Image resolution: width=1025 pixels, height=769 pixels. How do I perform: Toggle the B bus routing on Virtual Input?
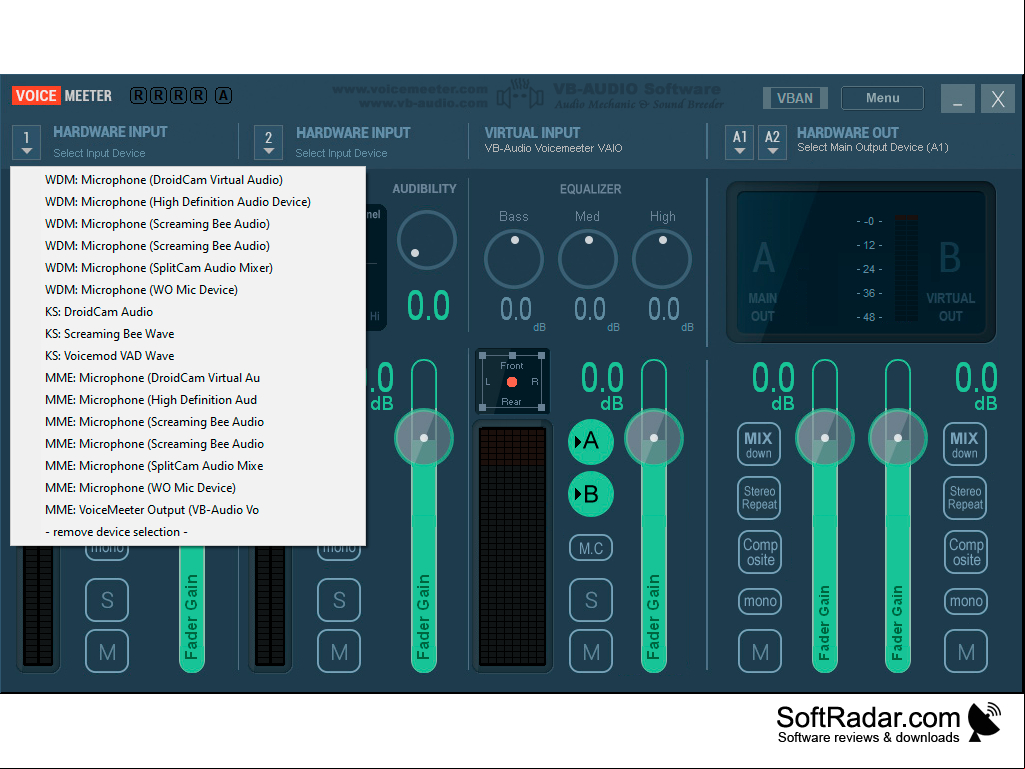[590, 494]
